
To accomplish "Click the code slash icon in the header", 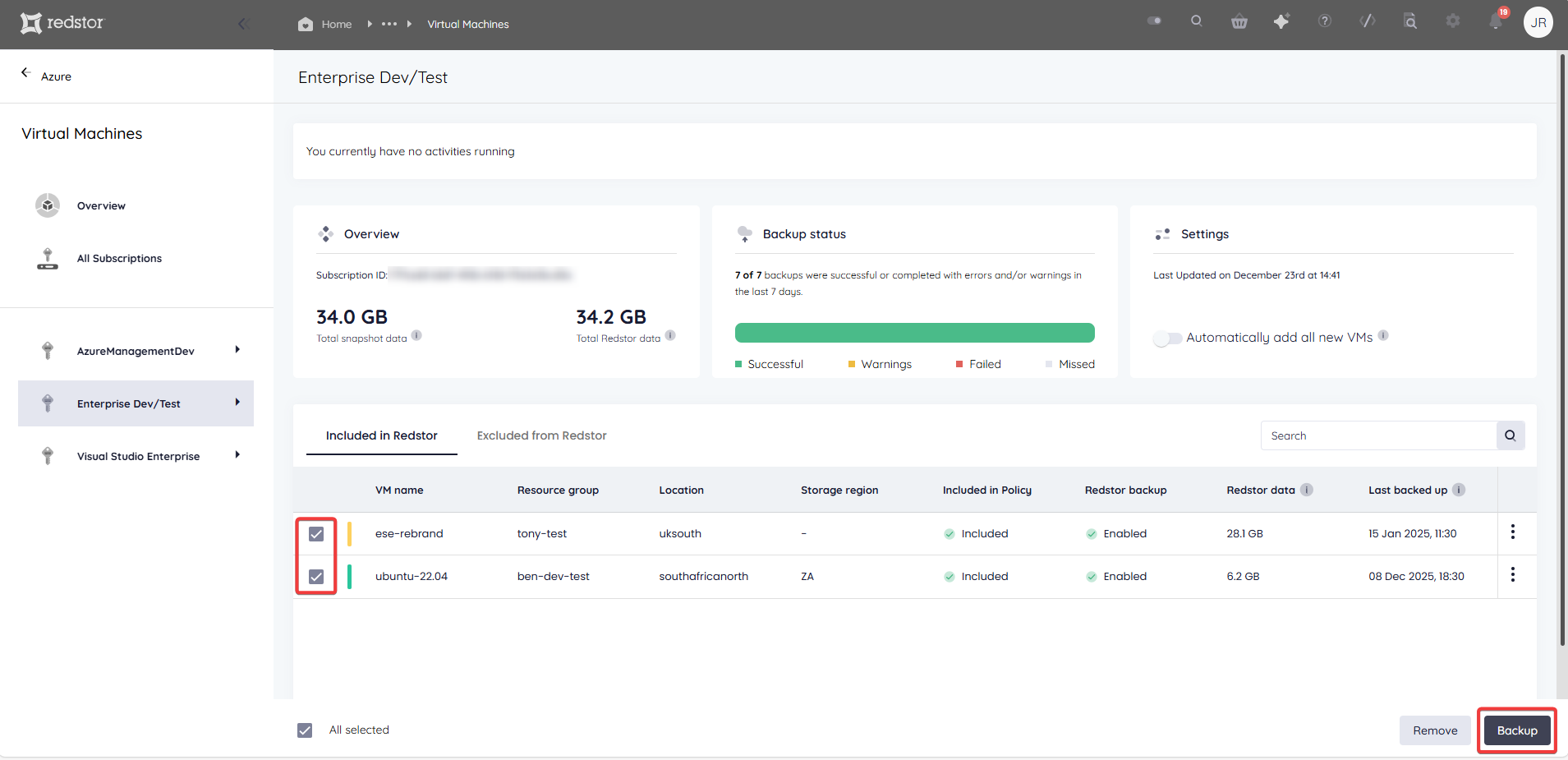I will (1368, 21).
